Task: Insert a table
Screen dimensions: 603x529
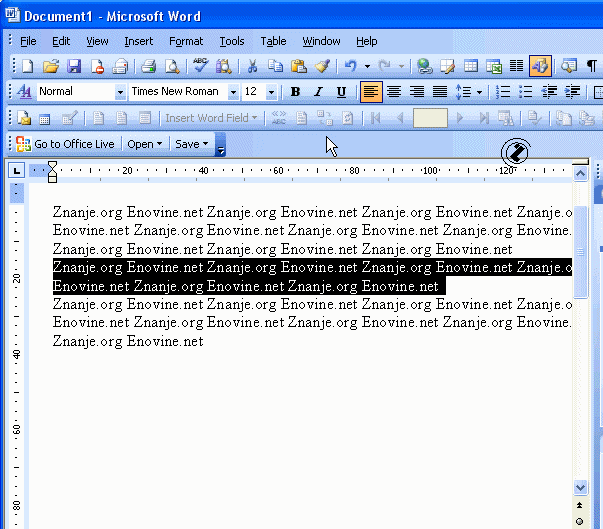Action: (471, 67)
